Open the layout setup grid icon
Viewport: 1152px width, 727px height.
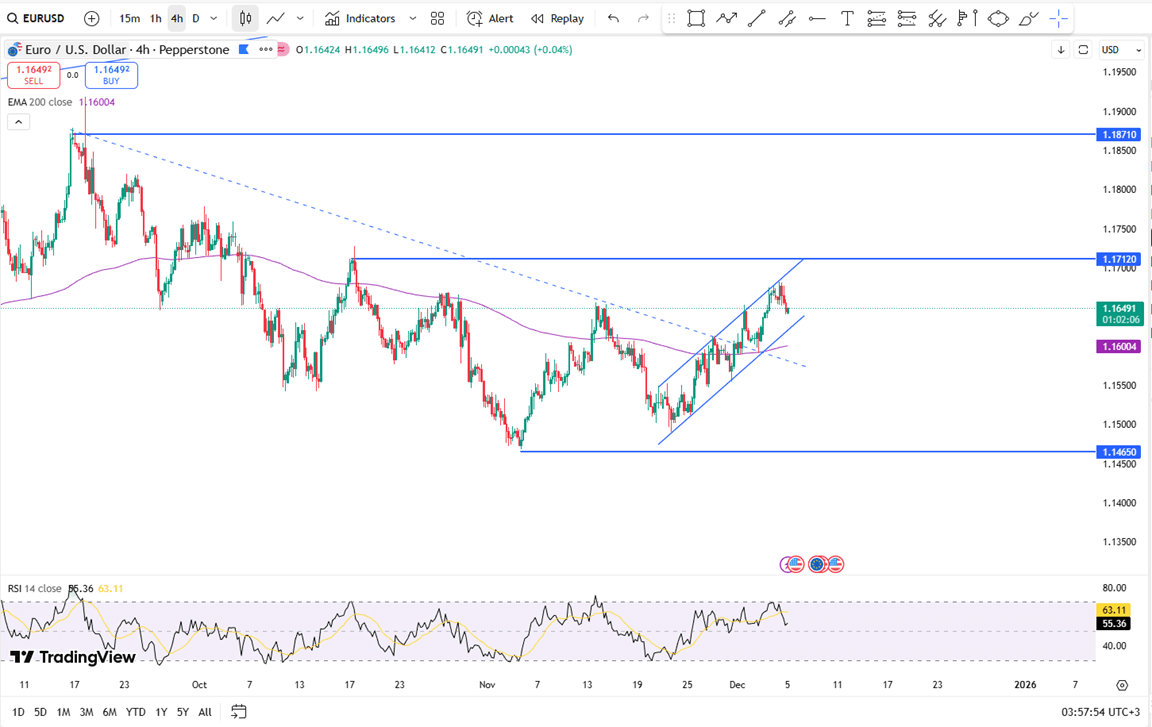coord(437,18)
